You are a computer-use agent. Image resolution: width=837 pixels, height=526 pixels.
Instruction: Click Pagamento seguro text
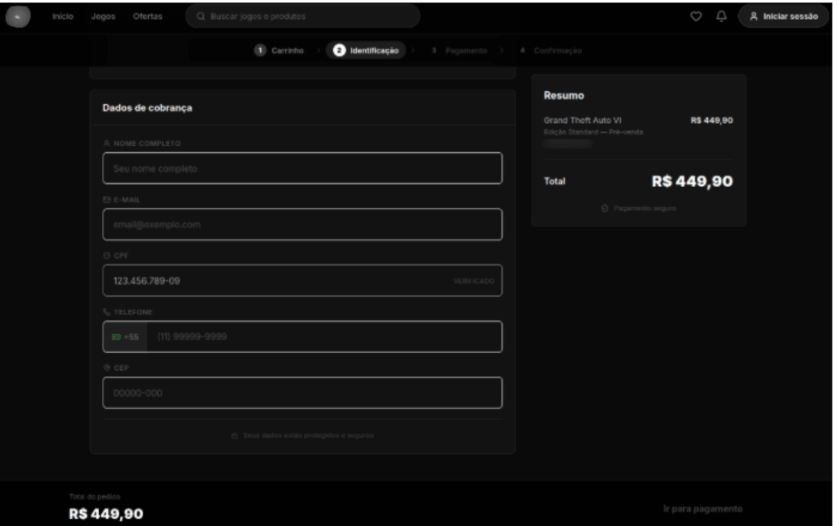[645, 208]
